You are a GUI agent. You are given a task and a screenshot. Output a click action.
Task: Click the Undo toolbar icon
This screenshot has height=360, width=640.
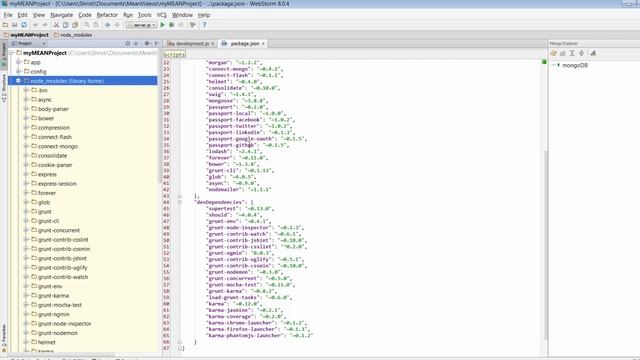pyautogui.click(x=36, y=25)
